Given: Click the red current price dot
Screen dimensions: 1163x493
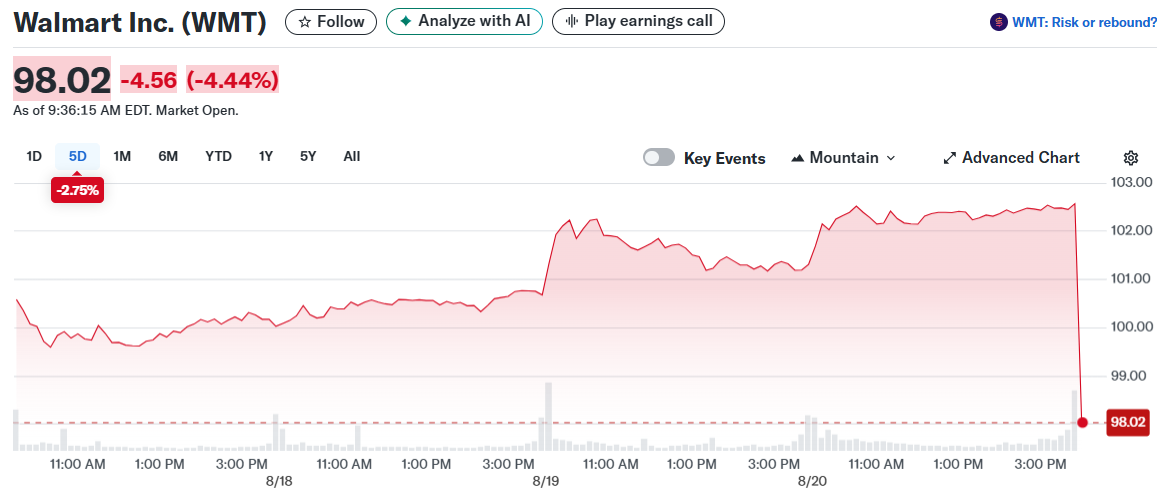Looking at the screenshot, I should click(1082, 423).
